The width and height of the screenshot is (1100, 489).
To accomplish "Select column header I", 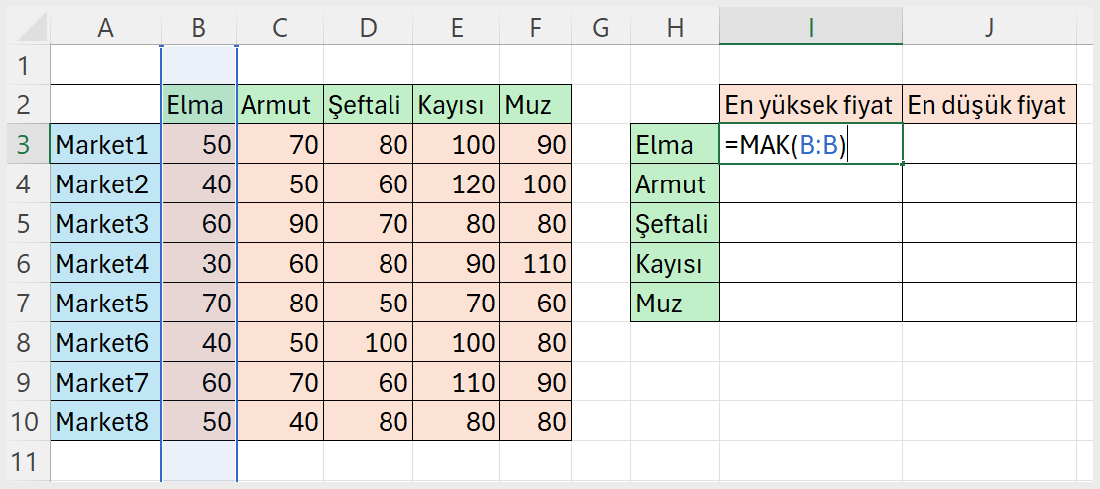I will pyautogui.click(x=810, y=29).
